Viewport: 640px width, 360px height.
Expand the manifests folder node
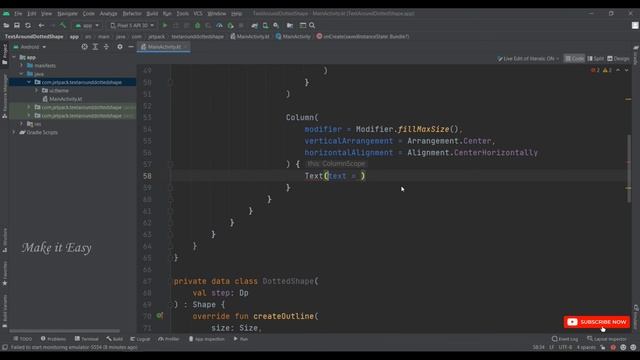coord(22,65)
